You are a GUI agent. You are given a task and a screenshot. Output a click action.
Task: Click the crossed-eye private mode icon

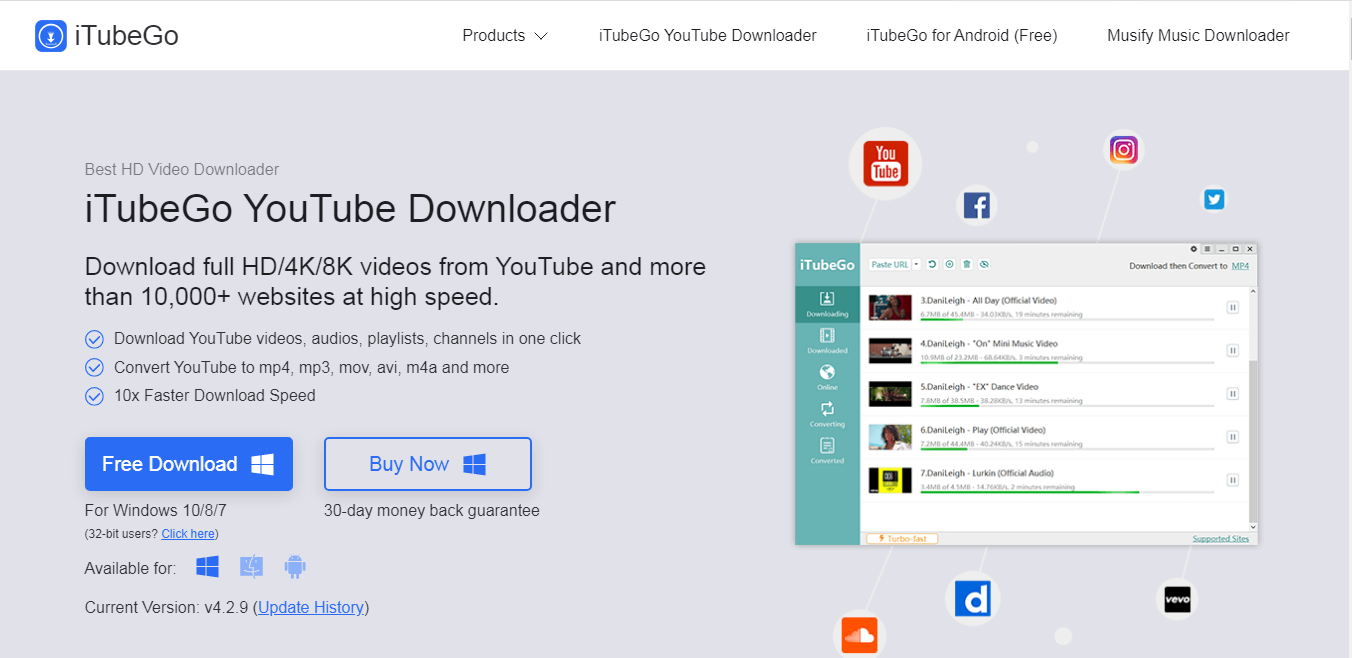pos(984,264)
